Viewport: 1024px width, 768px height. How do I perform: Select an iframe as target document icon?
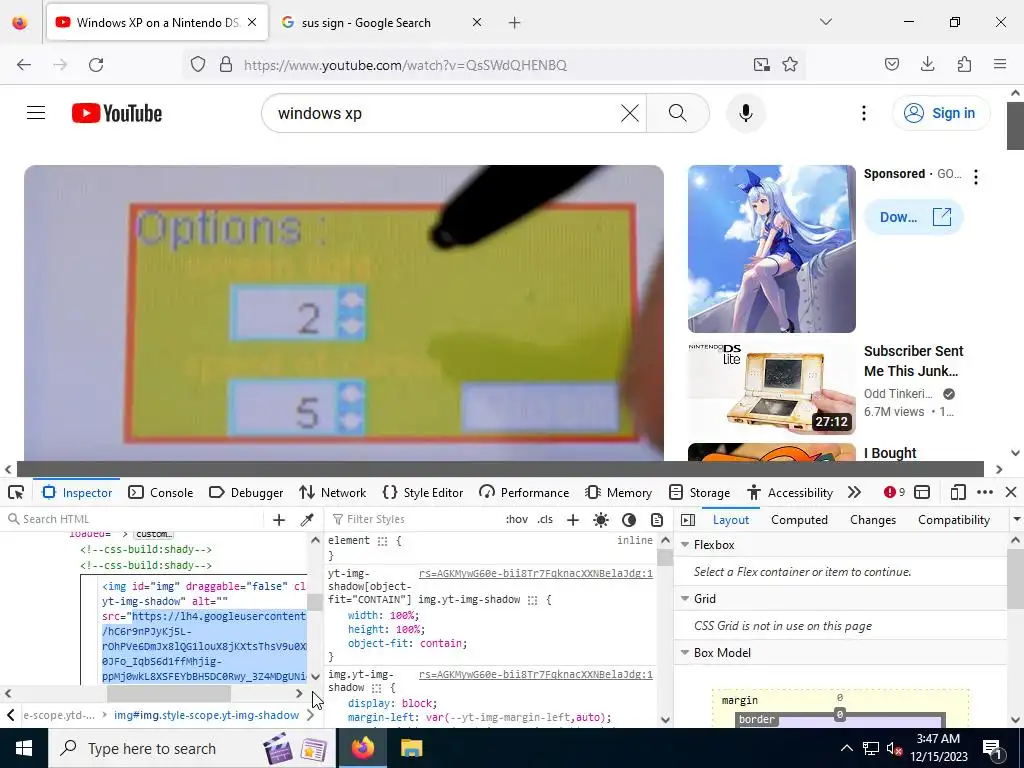(922, 492)
